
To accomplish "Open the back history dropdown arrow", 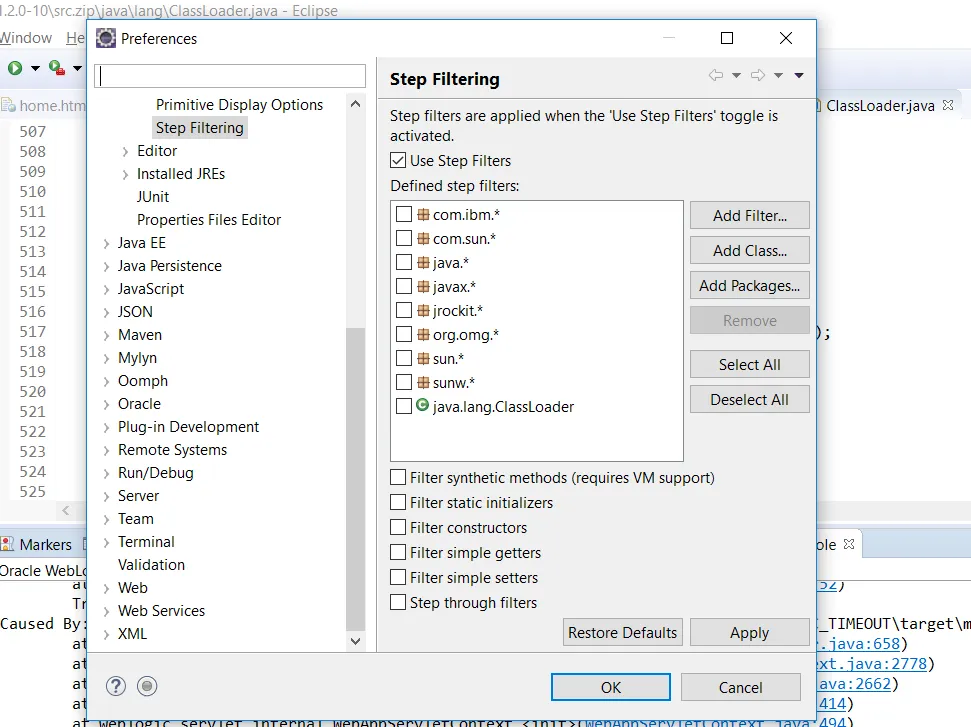I will click(x=736, y=76).
